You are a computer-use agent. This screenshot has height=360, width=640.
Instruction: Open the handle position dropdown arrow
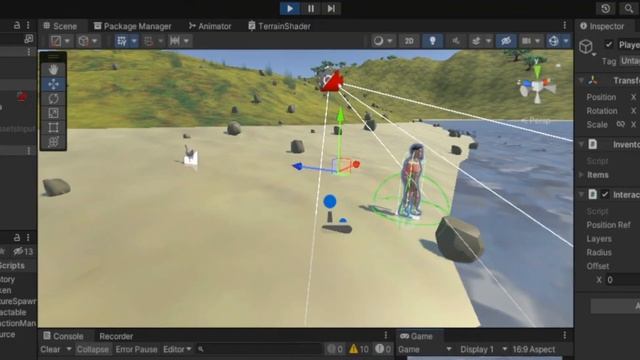[67, 41]
